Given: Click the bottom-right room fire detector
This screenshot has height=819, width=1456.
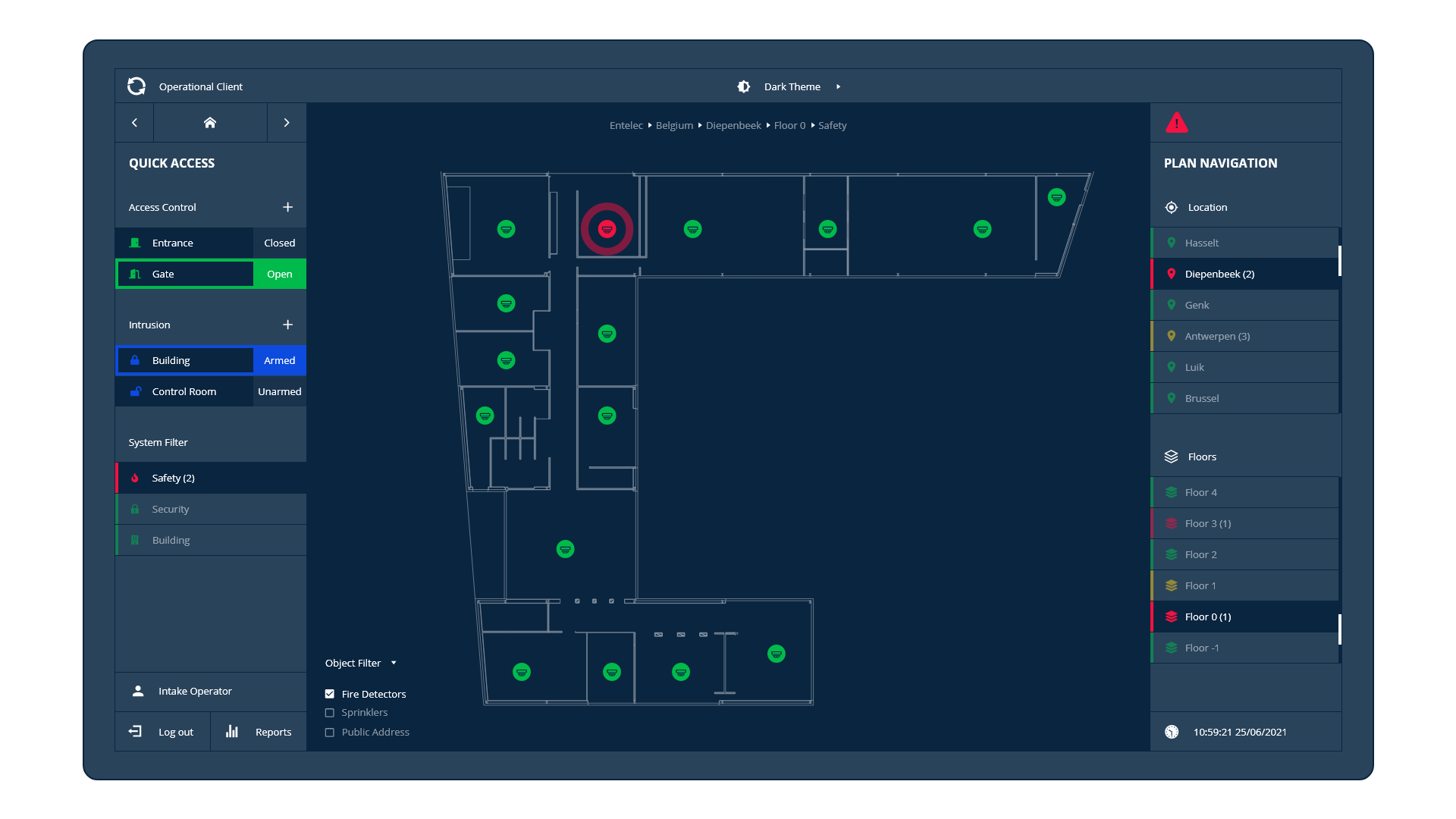Looking at the screenshot, I should [776, 654].
